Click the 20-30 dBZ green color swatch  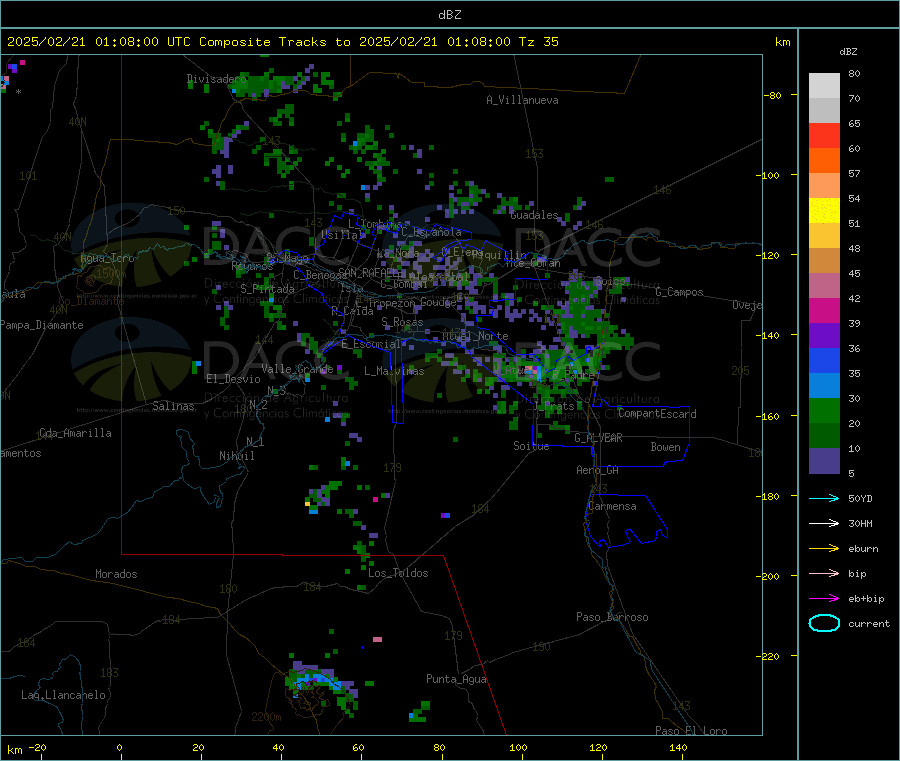click(824, 410)
